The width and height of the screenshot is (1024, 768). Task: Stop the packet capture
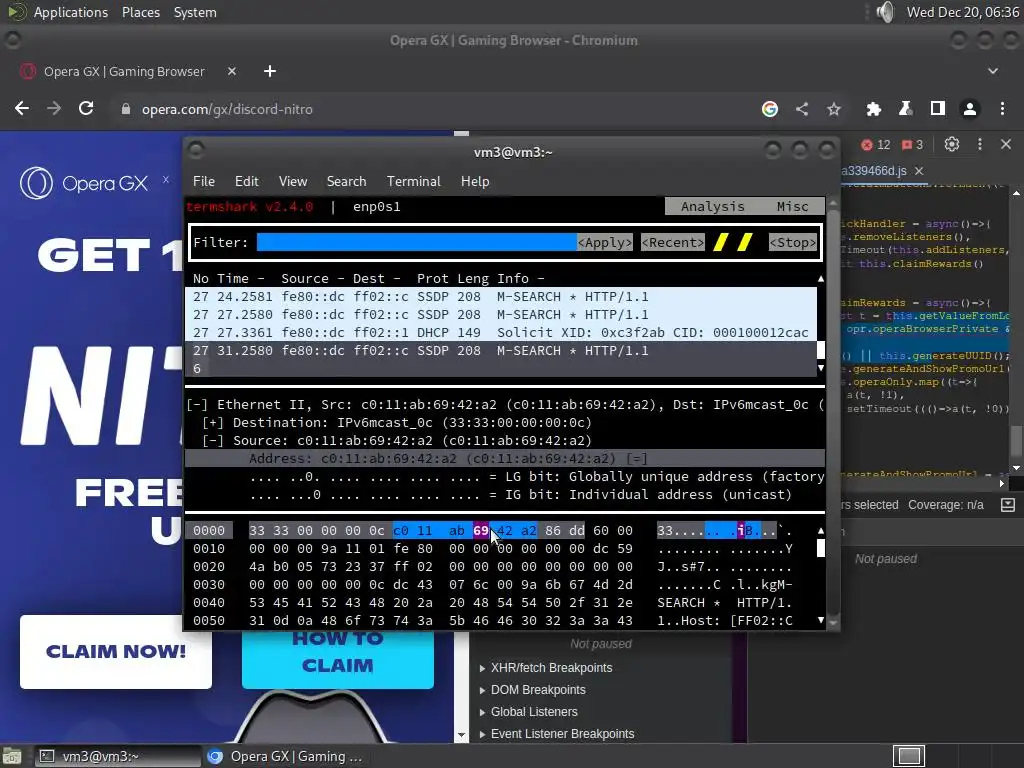point(793,242)
